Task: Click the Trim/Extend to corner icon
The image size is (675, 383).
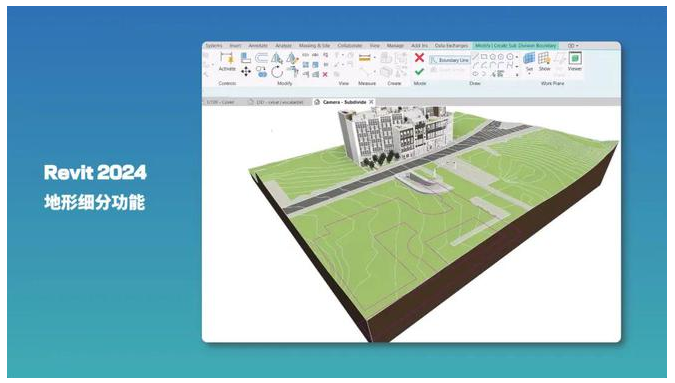Action: [x=294, y=72]
